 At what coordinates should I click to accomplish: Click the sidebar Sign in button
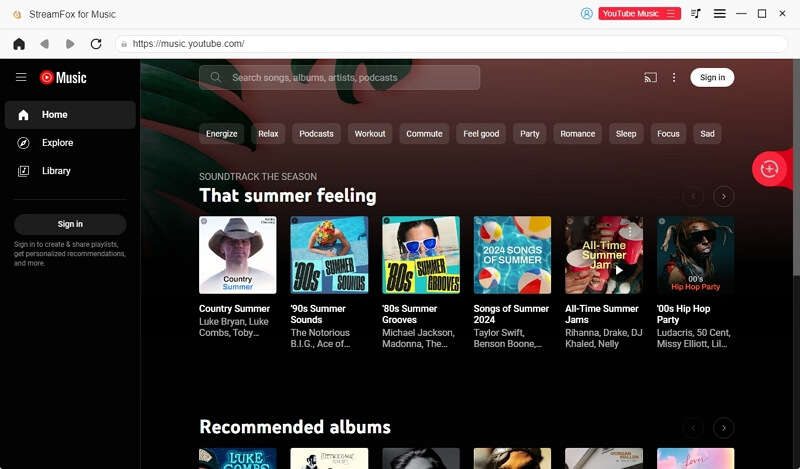tap(70, 224)
